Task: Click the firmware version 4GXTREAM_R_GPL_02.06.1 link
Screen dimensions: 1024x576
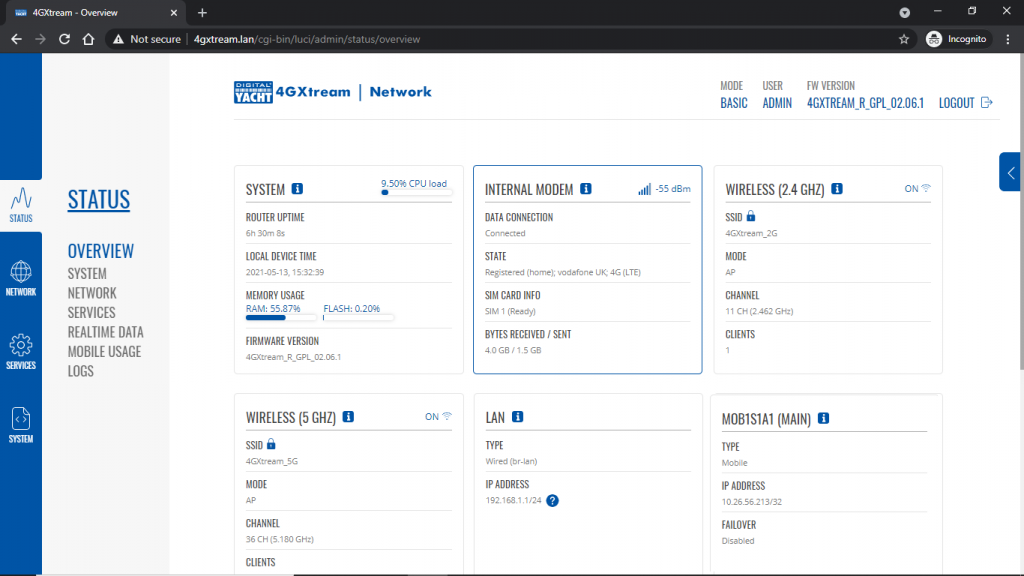Action: click(x=865, y=103)
